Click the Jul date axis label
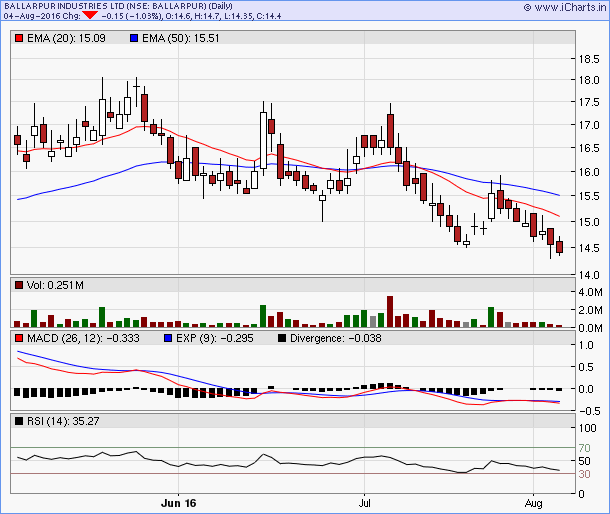 (365, 503)
